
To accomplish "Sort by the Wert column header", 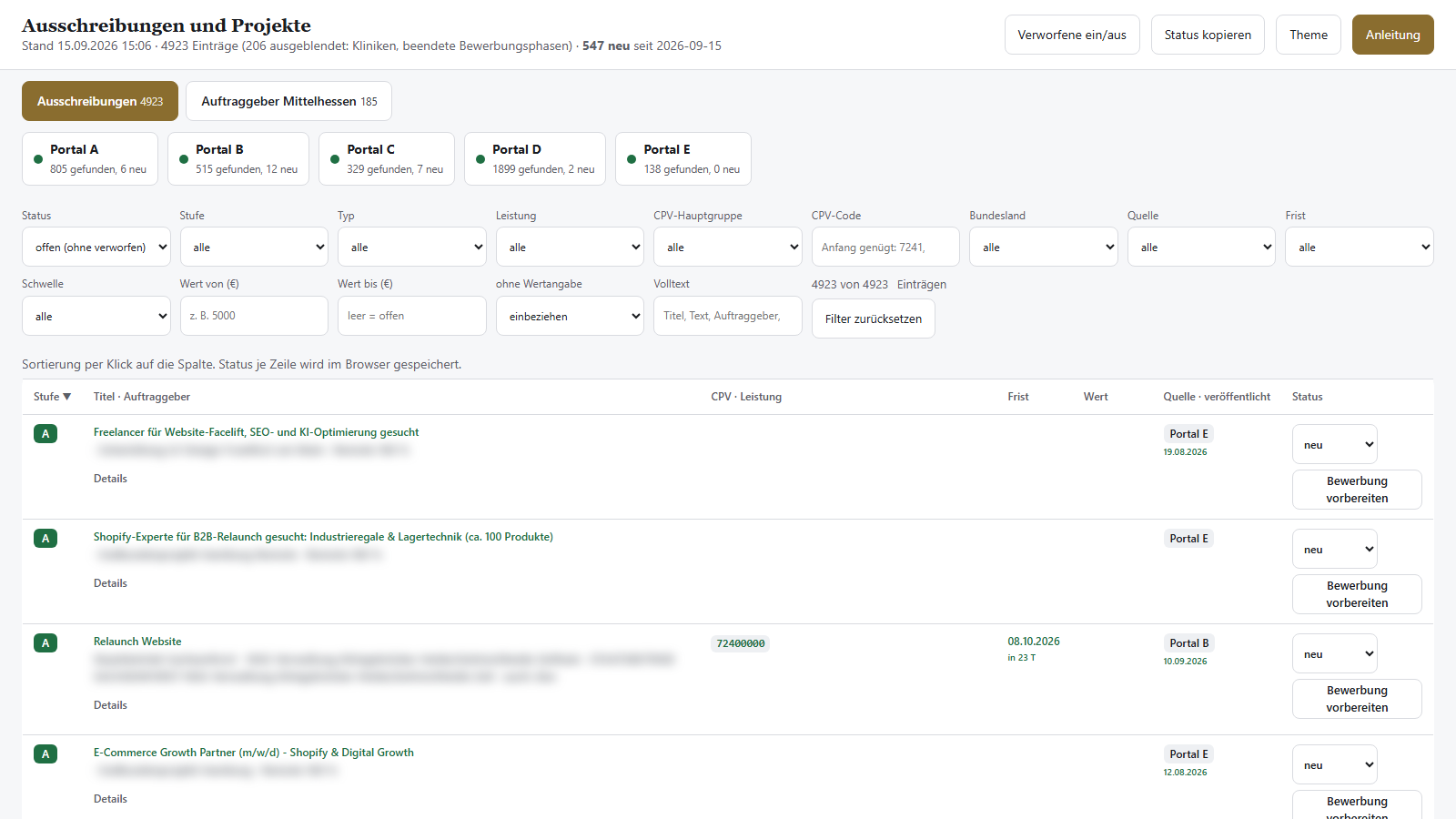I will pyautogui.click(x=1096, y=397).
